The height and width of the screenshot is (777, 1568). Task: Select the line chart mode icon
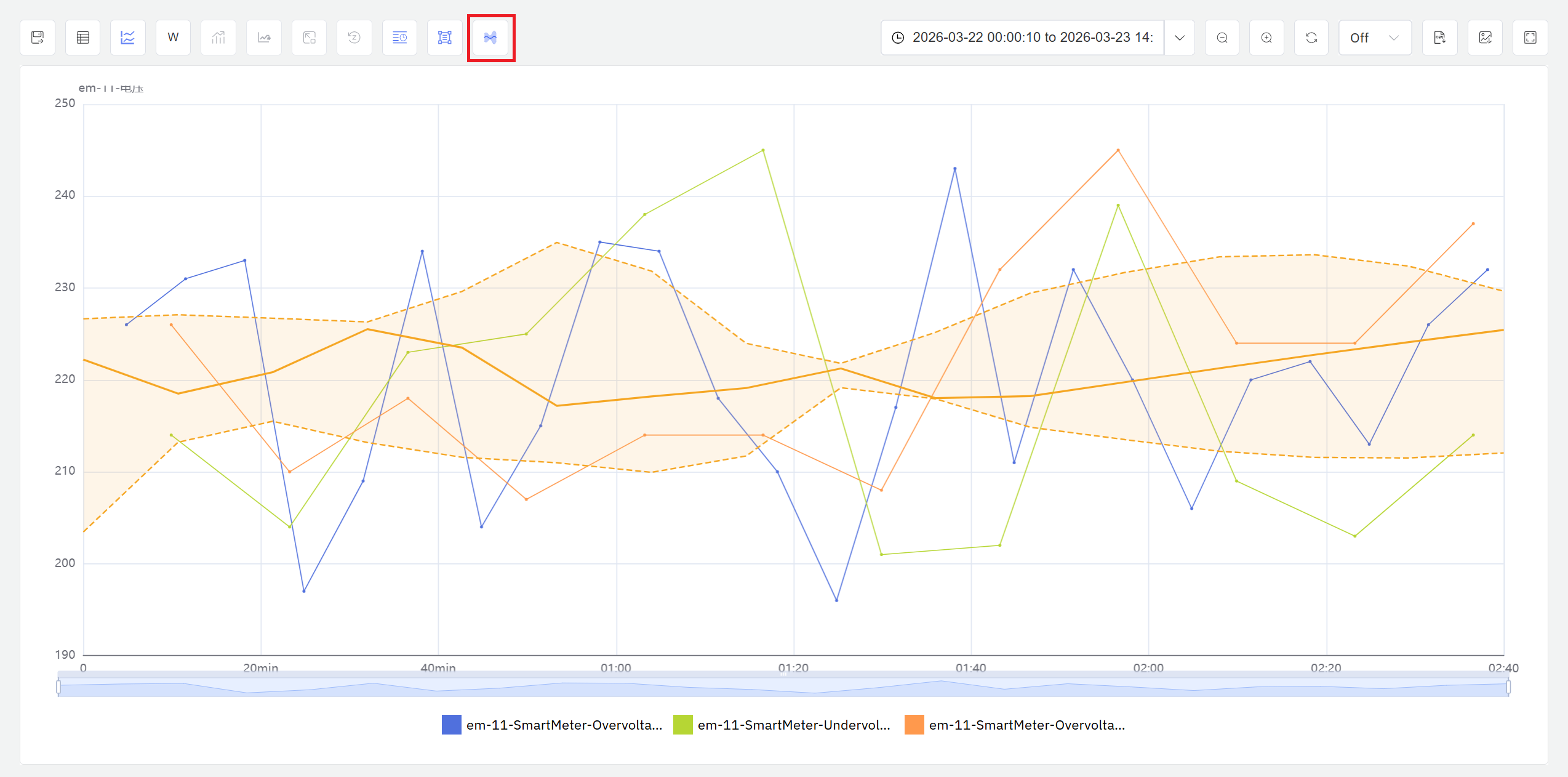click(128, 38)
